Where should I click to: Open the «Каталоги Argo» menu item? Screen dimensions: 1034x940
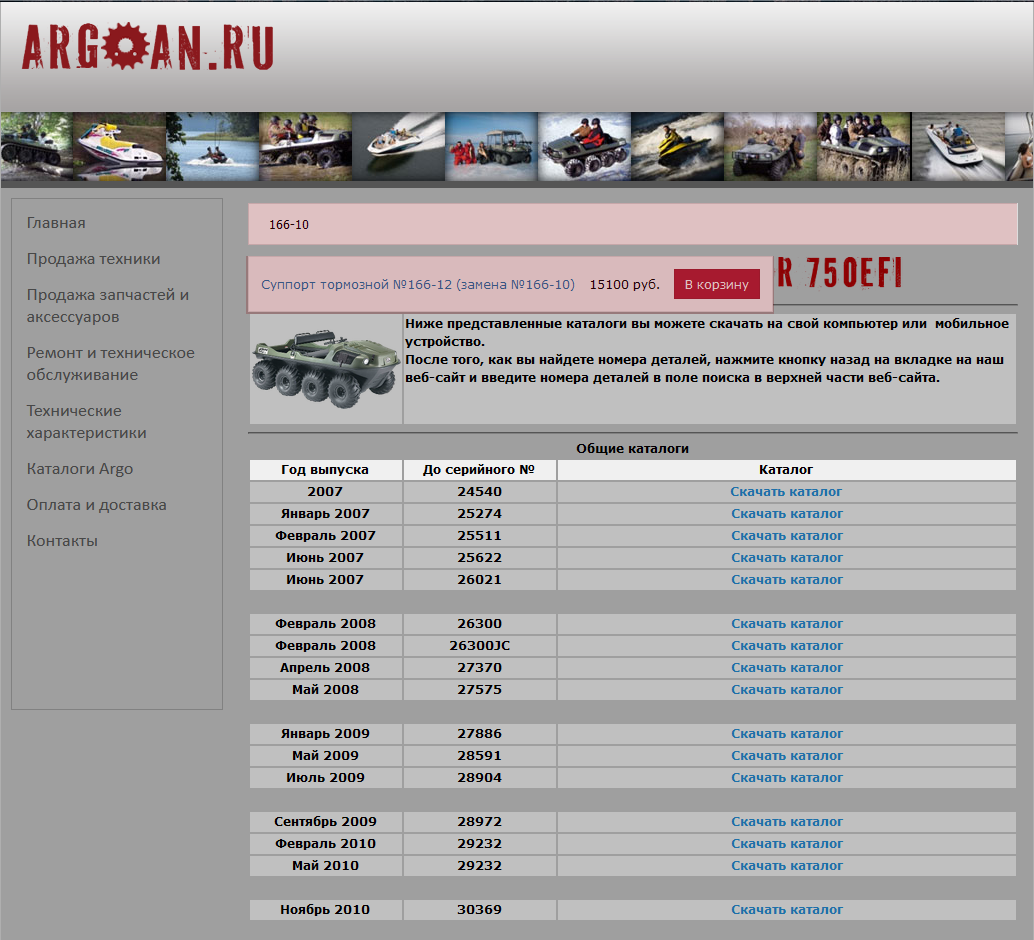coord(80,469)
